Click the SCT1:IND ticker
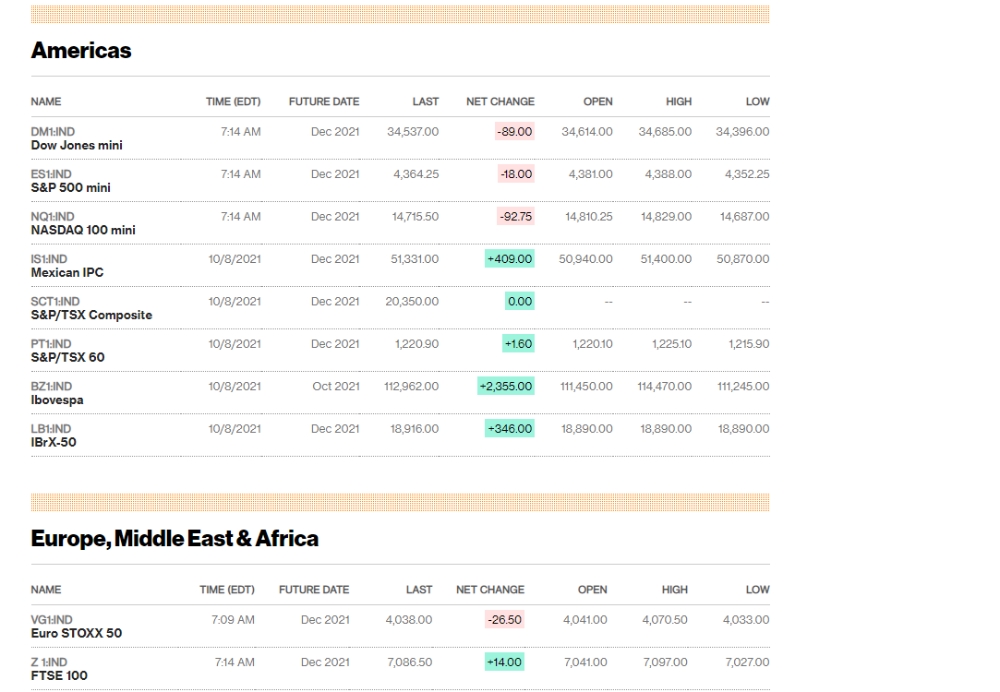Viewport: 1000px width, 692px height. click(x=55, y=302)
